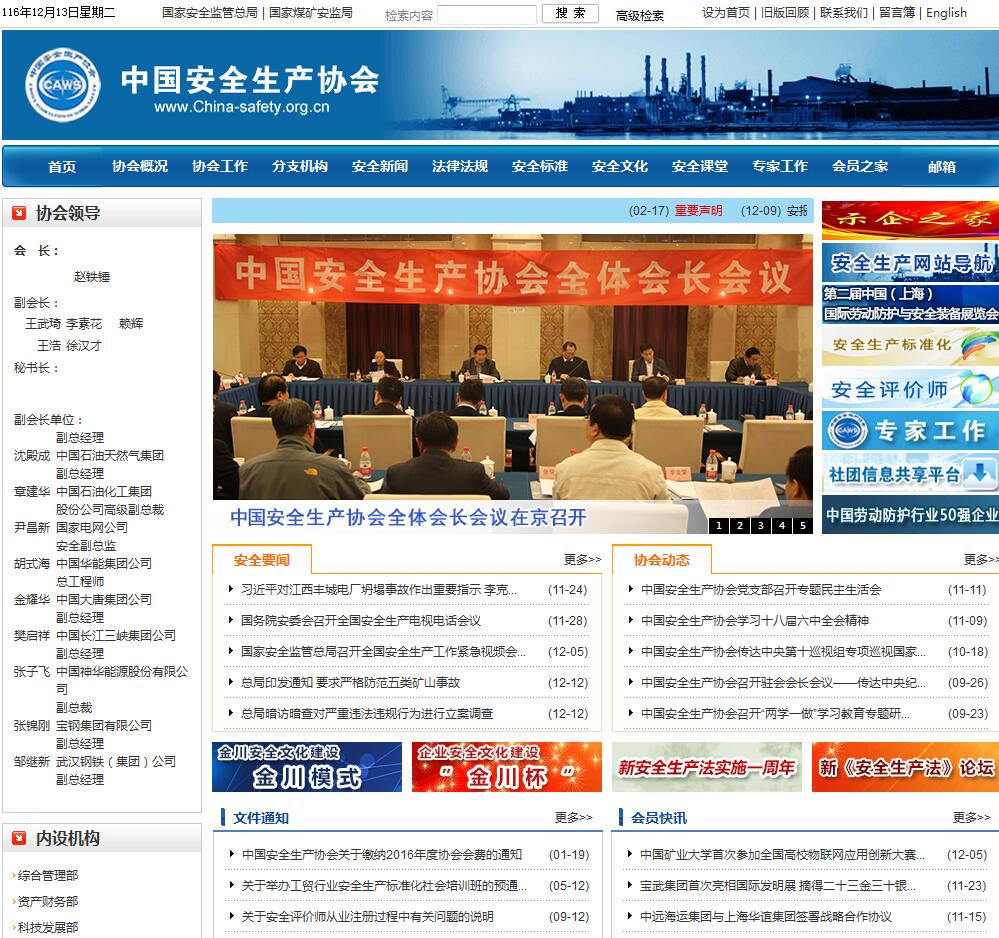Switch to the English version
Viewport: 999px width, 938px height.
click(x=946, y=13)
